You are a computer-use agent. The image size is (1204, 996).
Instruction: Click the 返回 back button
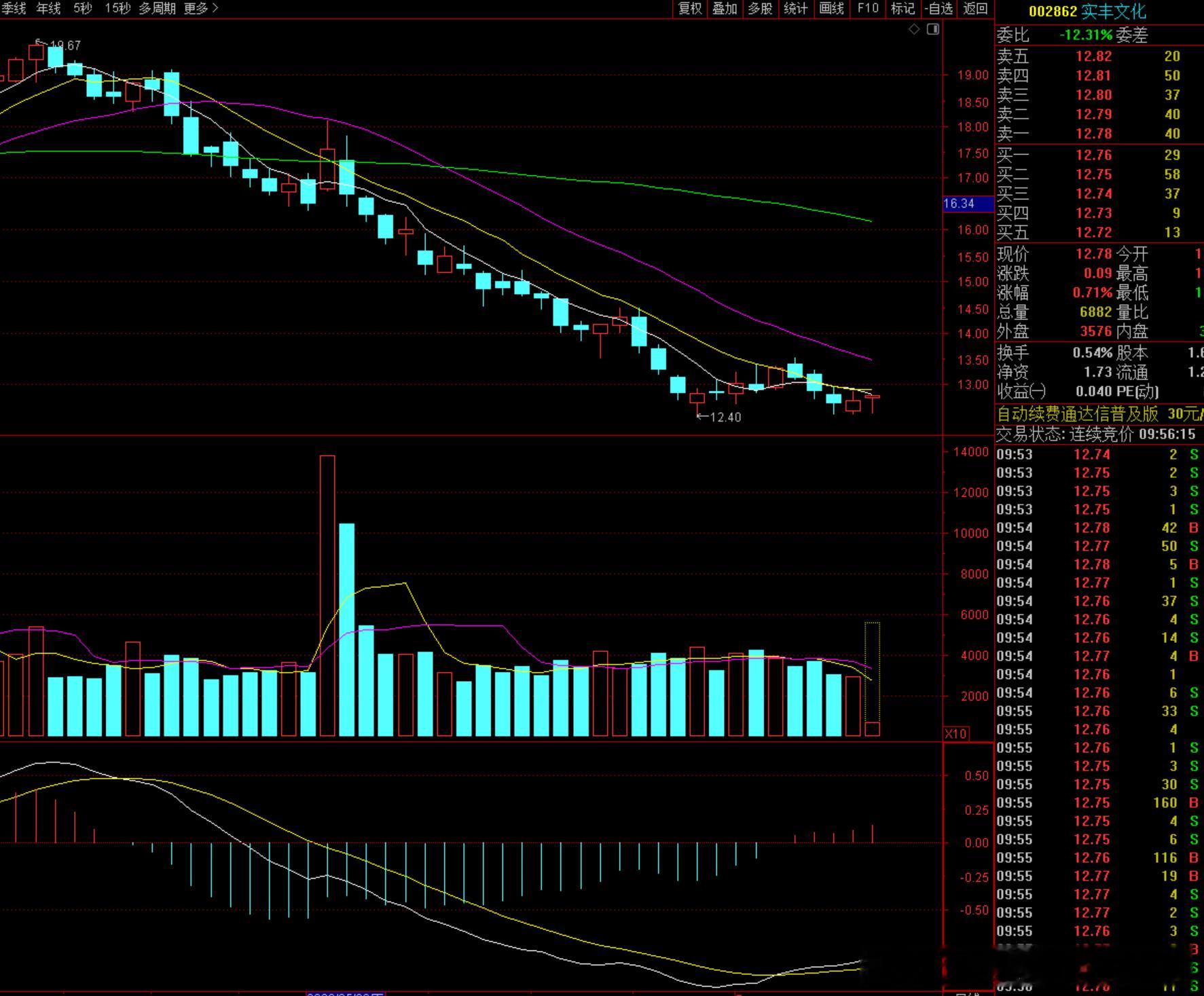[975, 8]
